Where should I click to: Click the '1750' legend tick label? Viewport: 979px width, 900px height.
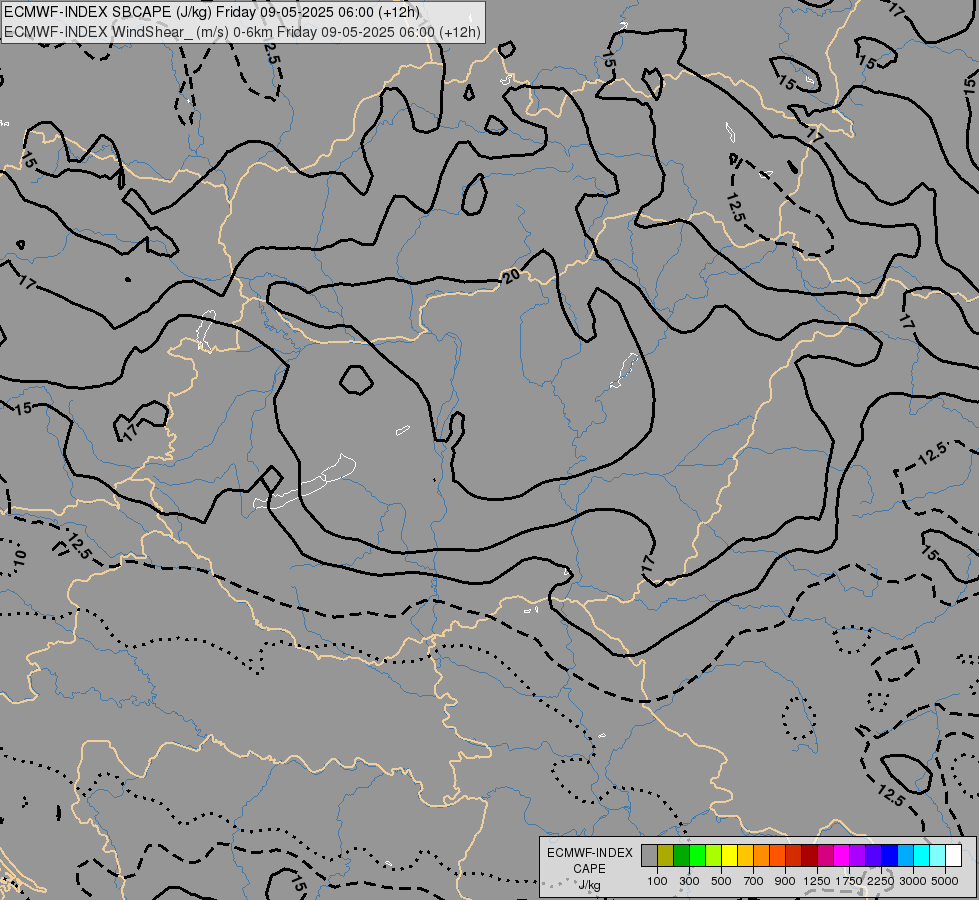[x=849, y=881]
